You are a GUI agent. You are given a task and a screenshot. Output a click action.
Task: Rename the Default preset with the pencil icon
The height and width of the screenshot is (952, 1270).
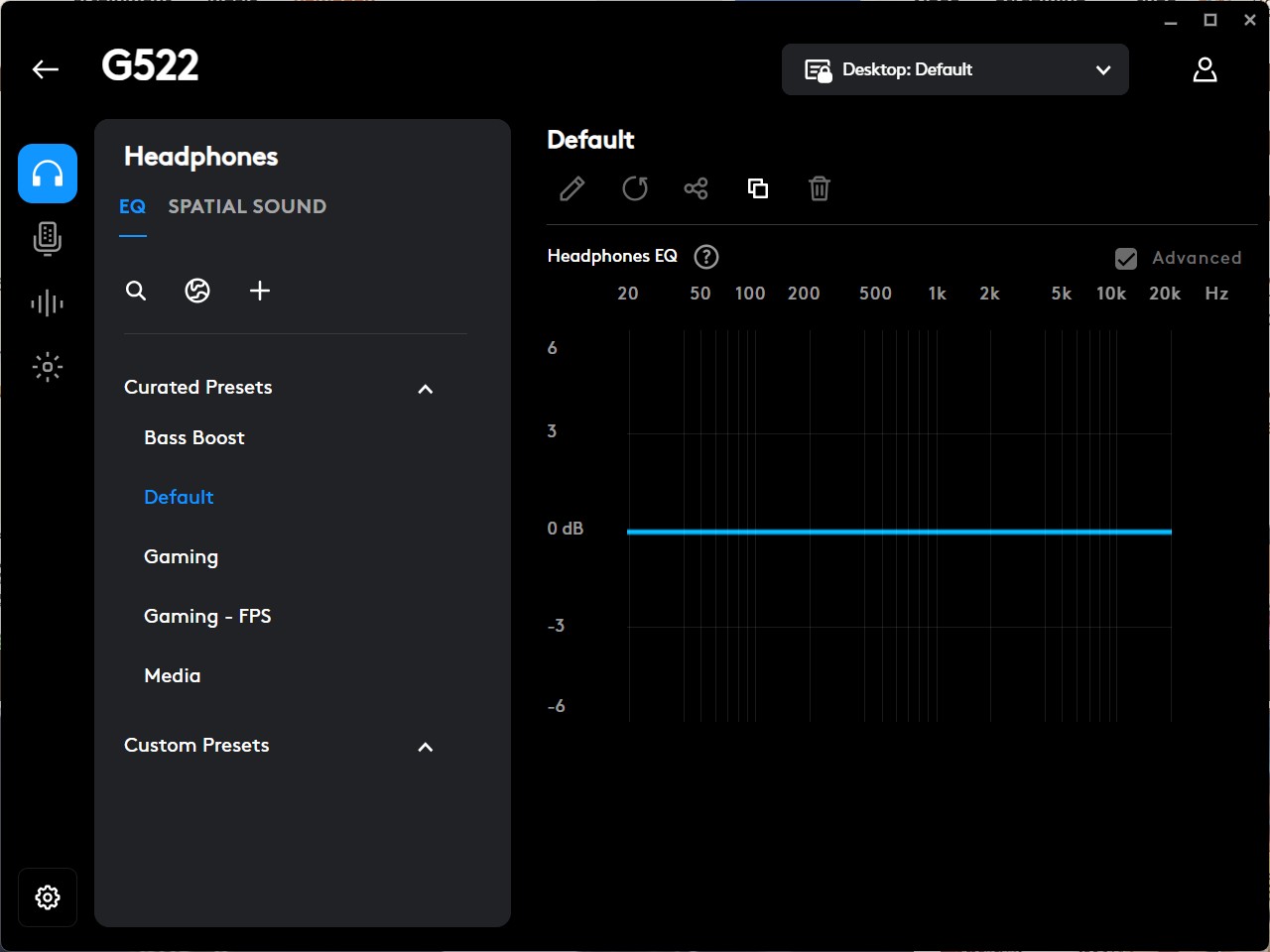(x=571, y=188)
